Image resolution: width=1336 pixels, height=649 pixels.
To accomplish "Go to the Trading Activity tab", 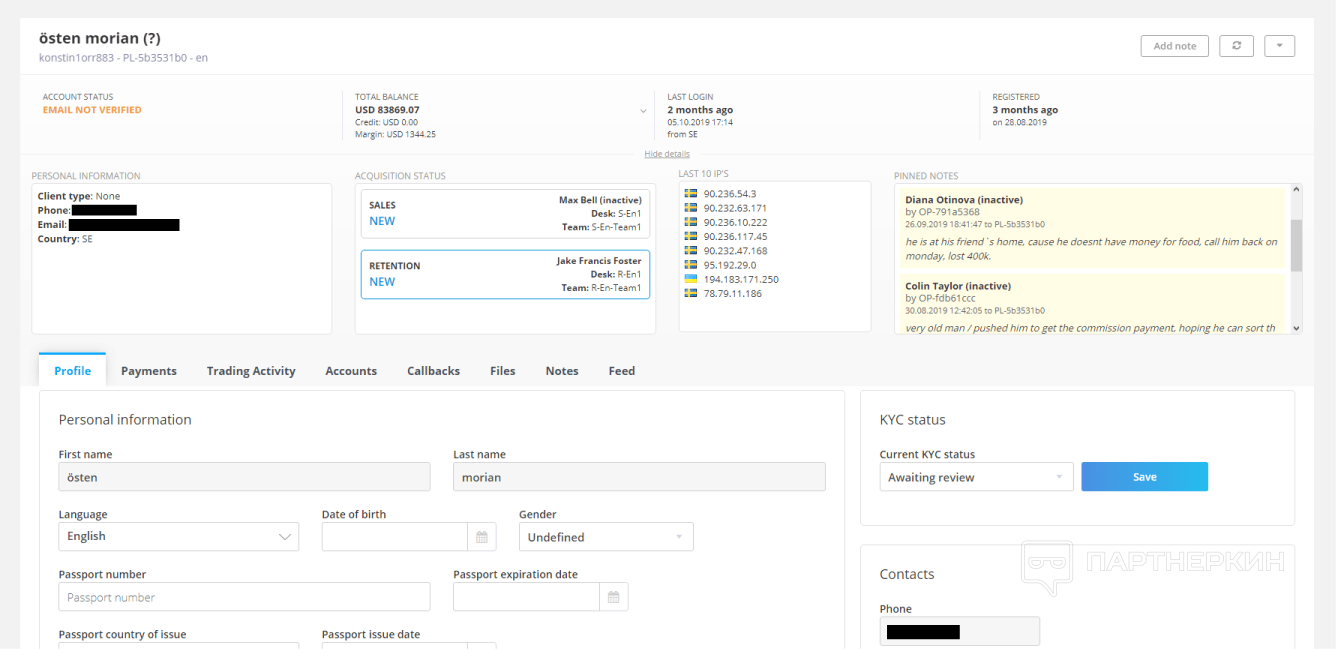I will (251, 371).
